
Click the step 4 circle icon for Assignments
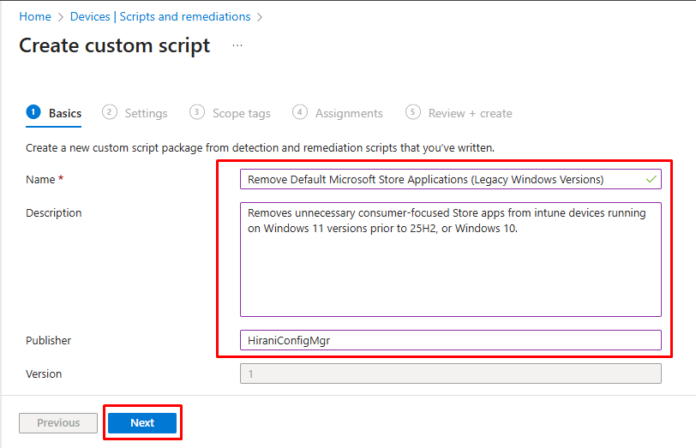tap(300, 112)
